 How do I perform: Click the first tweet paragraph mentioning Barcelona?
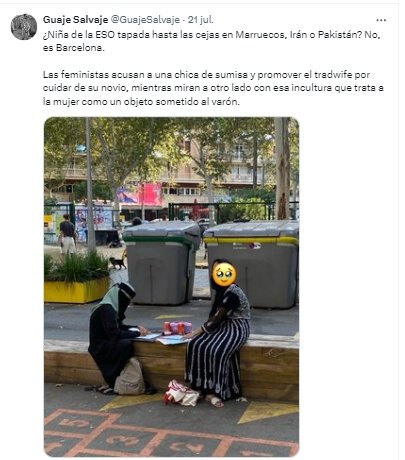[x=212, y=41]
